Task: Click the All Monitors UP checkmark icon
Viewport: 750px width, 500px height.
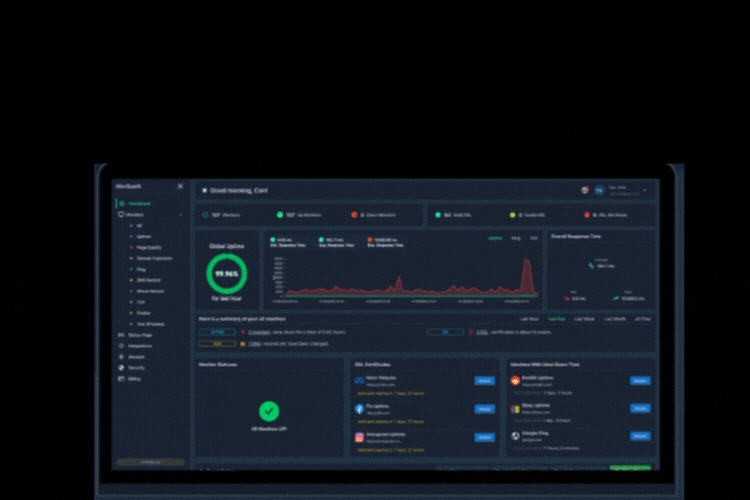Action: coord(269,411)
